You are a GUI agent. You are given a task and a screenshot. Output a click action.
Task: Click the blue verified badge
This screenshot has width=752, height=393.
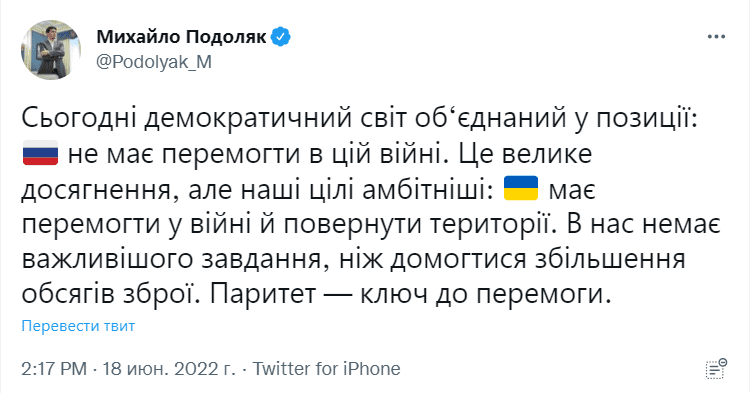281,37
